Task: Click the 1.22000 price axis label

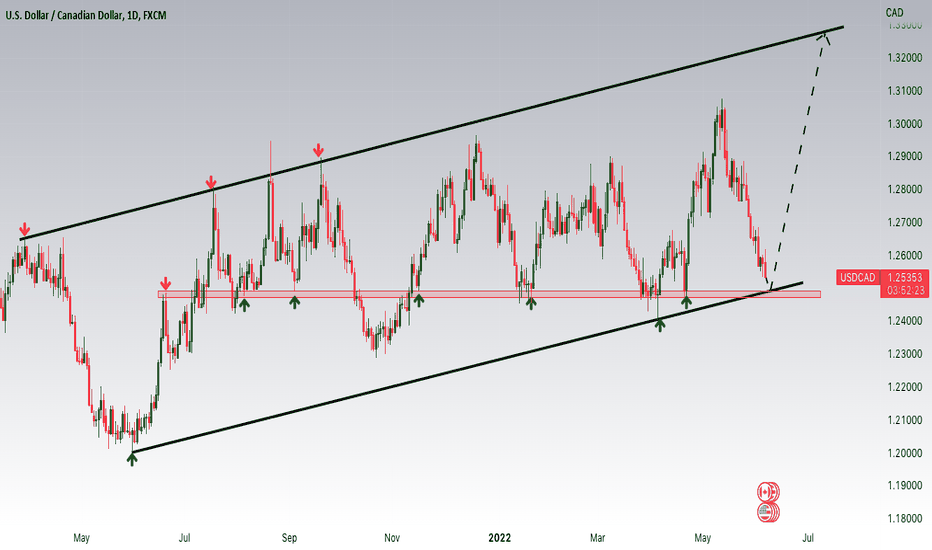Action: 905,387
